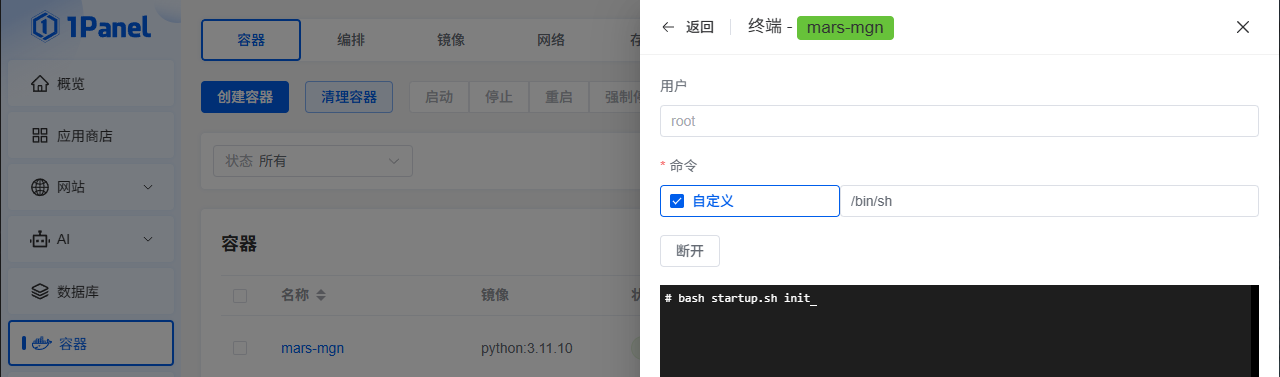This screenshot has width=1280, height=377.
Task: Check the select-all checkbox in table header
Action: point(240,295)
